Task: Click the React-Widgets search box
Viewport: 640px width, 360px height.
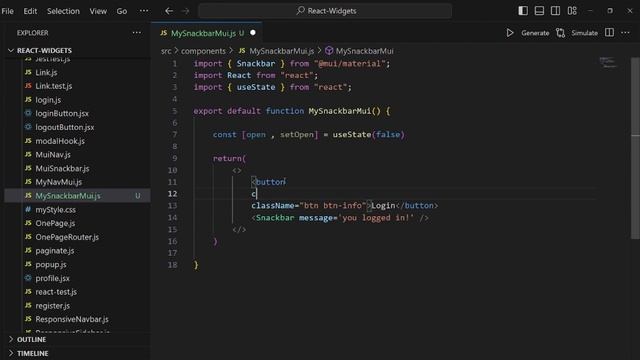Action: (x=325, y=11)
